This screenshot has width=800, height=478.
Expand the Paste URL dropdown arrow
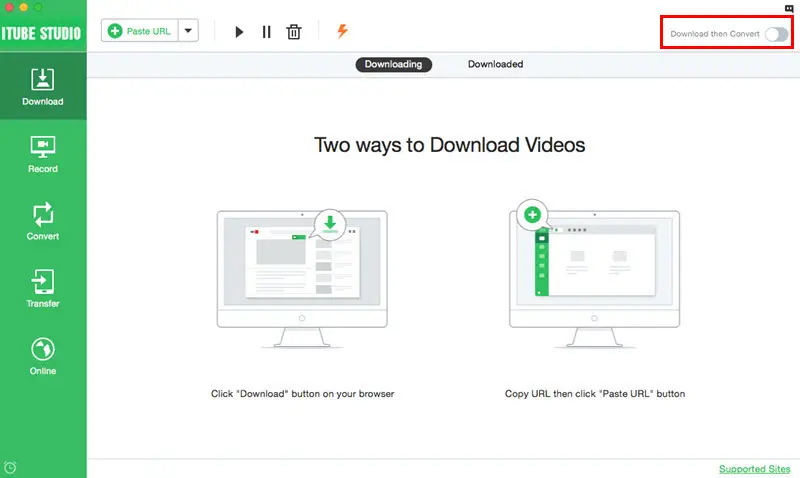tap(188, 31)
